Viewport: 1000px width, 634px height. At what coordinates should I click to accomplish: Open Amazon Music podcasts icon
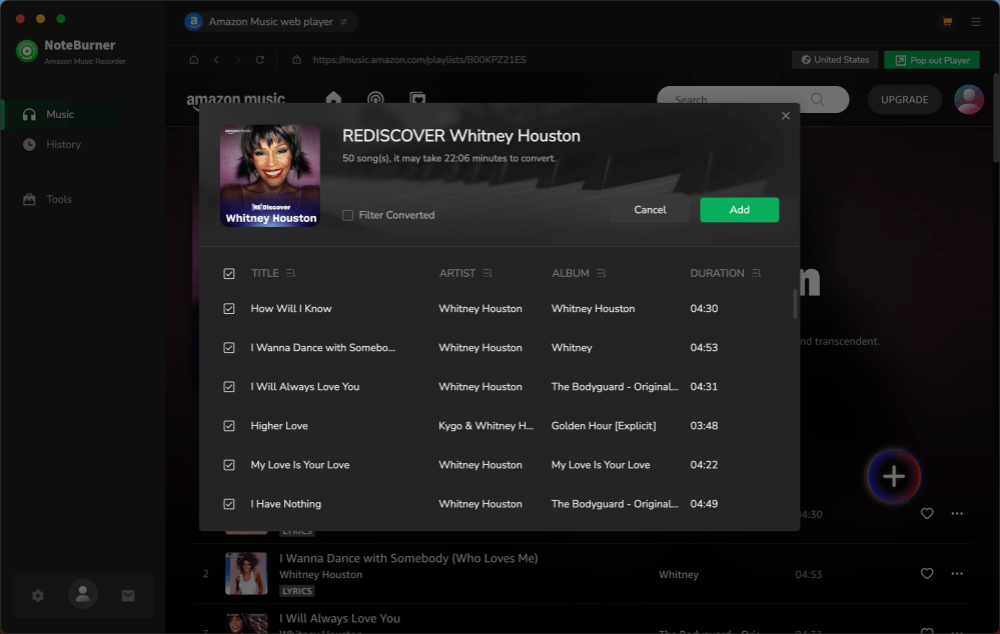tap(376, 99)
